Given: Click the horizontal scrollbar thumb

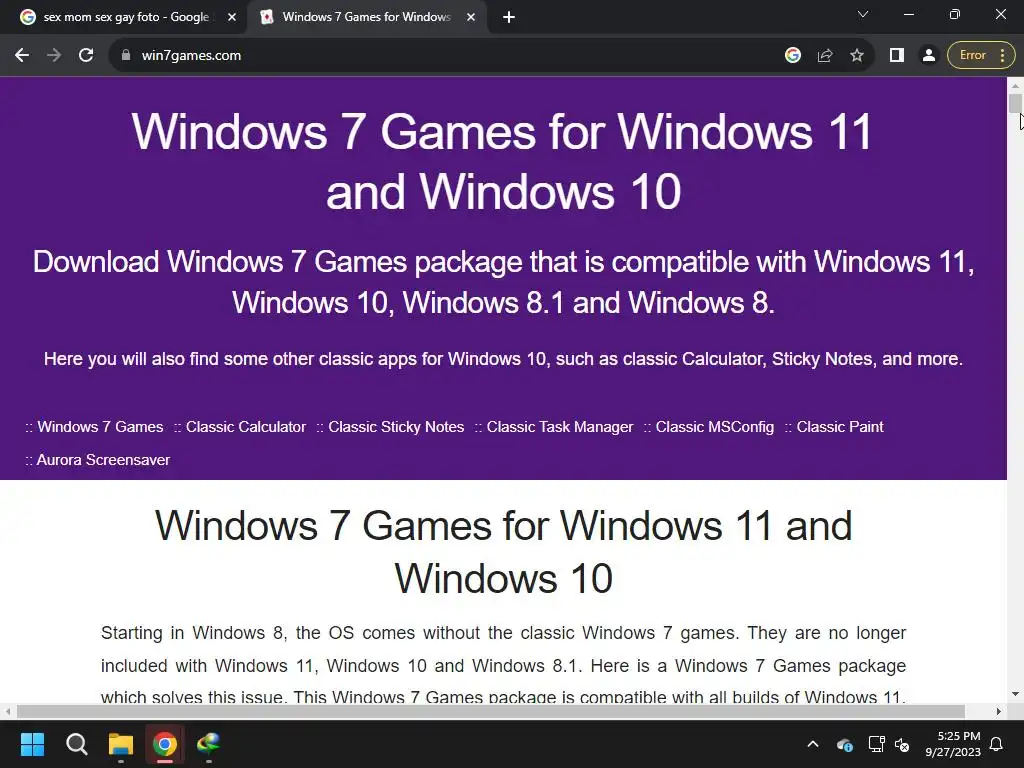Looking at the screenshot, I should [x=490, y=711].
